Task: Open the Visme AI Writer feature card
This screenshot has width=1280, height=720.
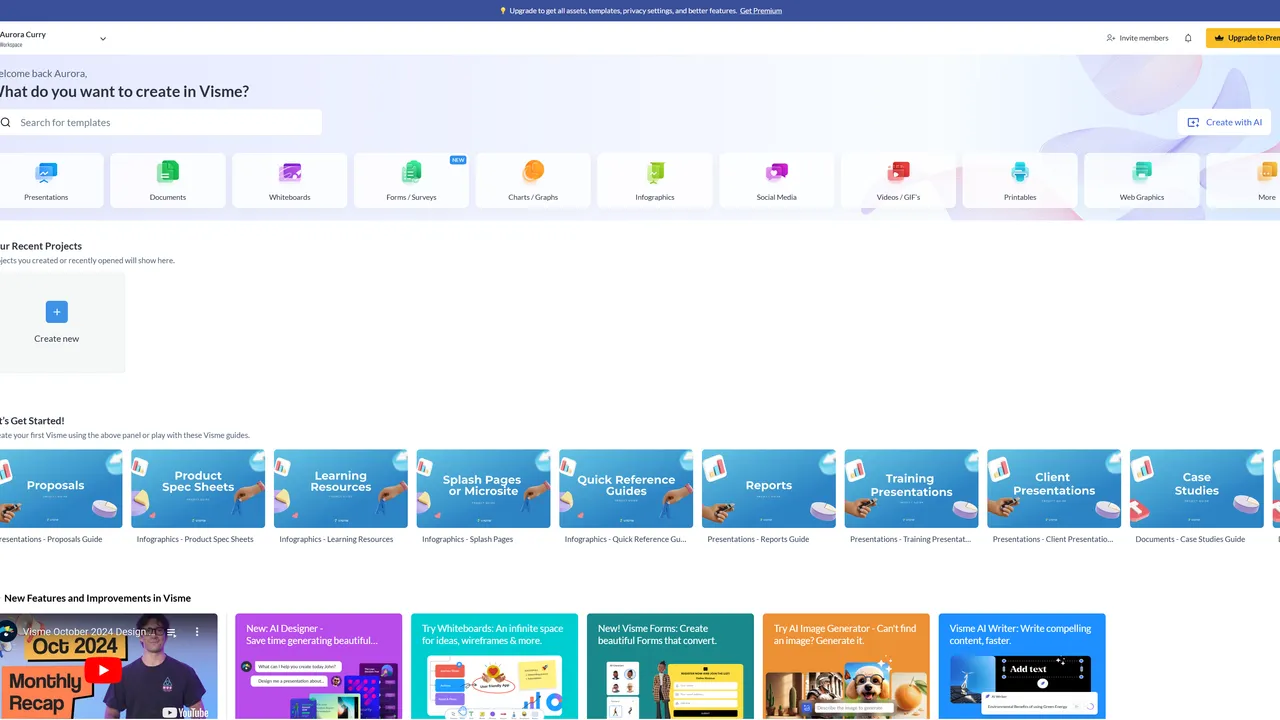Action: tap(1022, 666)
